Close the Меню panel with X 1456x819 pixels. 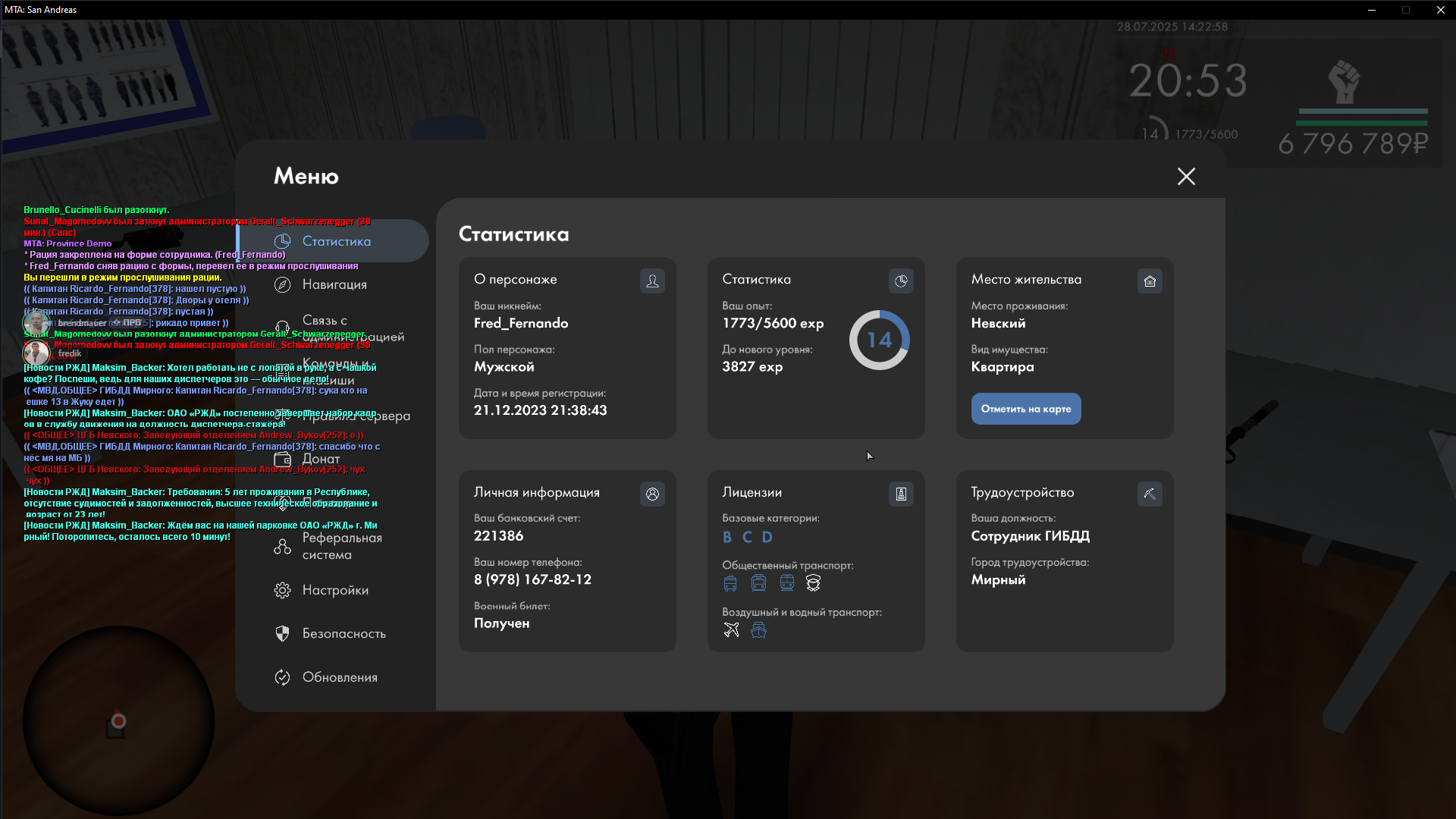[1186, 177]
